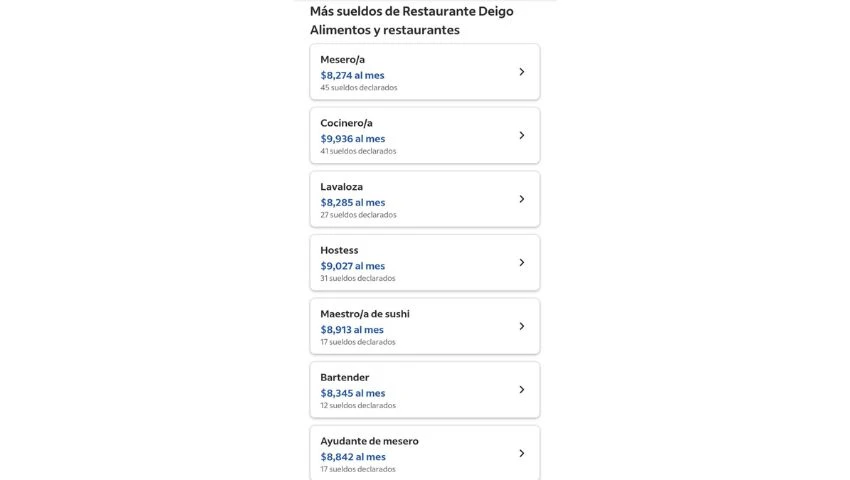Open Maestro/a de sushi title
This screenshot has width=850, height=480.
(364, 314)
